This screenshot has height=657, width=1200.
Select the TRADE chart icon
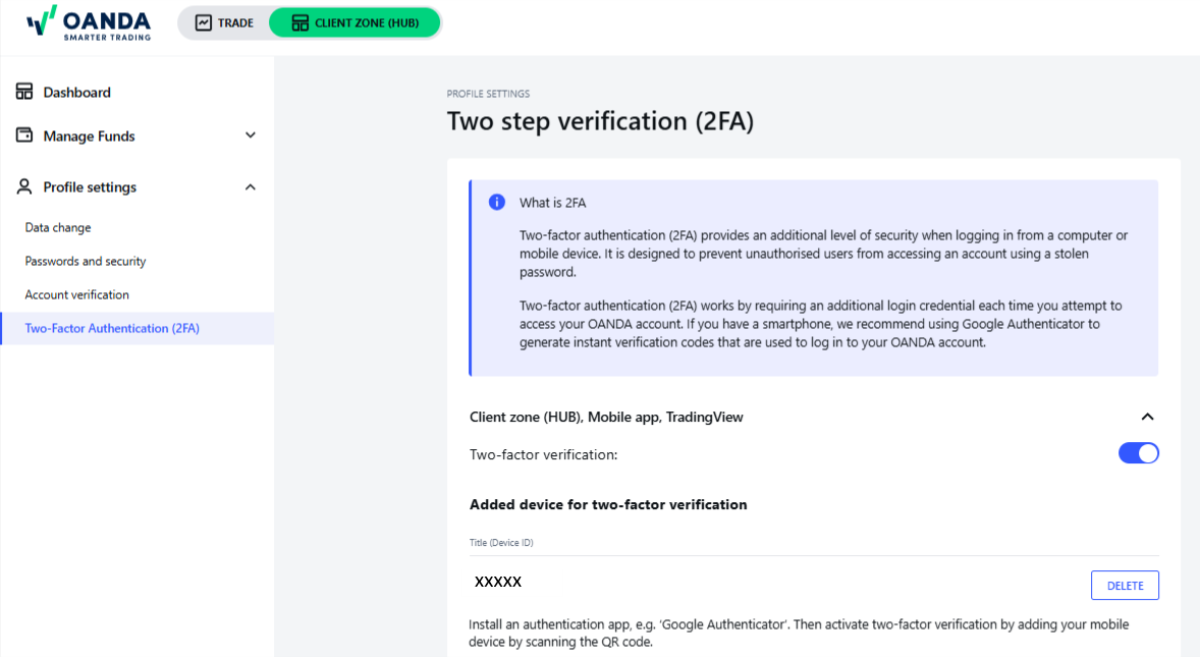click(206, 22)
